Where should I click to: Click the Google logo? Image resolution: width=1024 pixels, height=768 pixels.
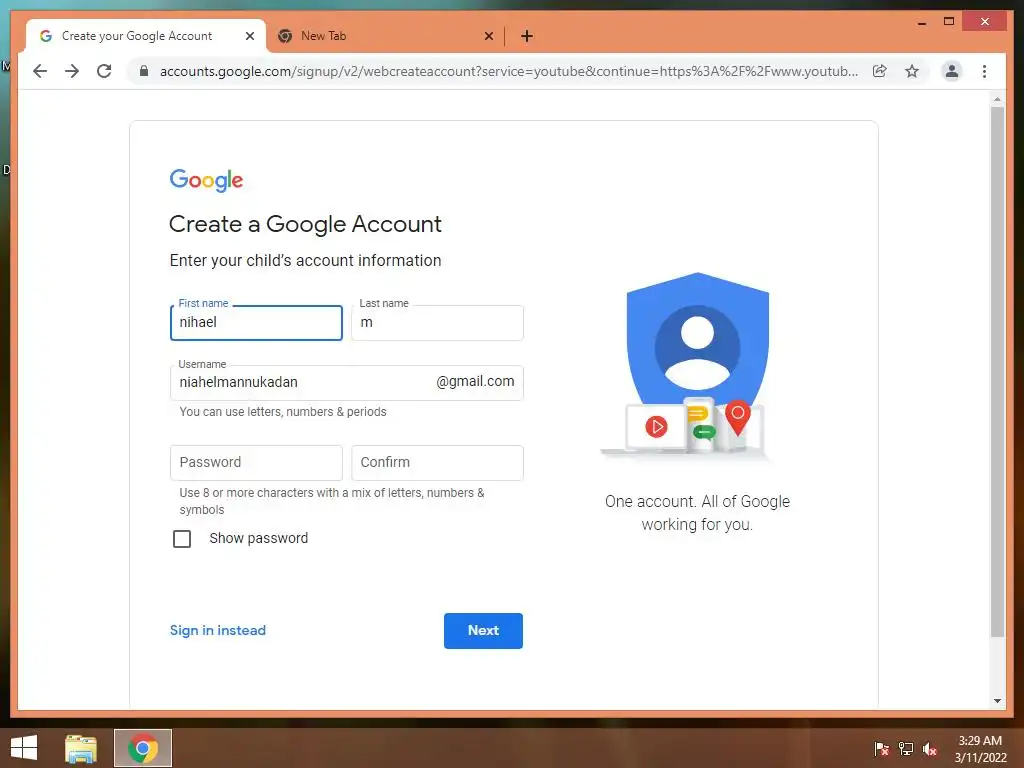click(206, 180)
